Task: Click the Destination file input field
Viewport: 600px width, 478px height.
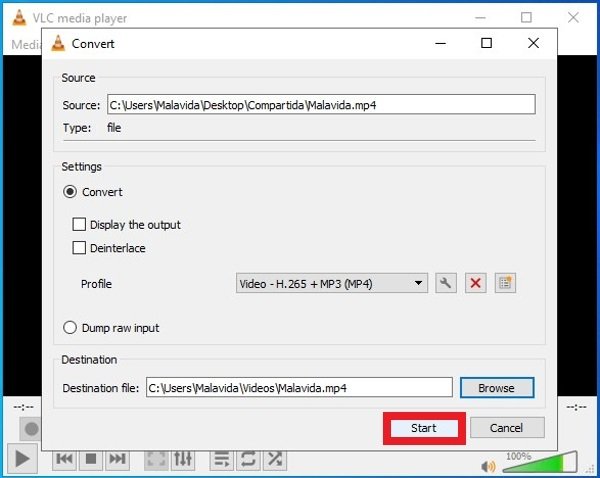Action: tap(299, 388)
